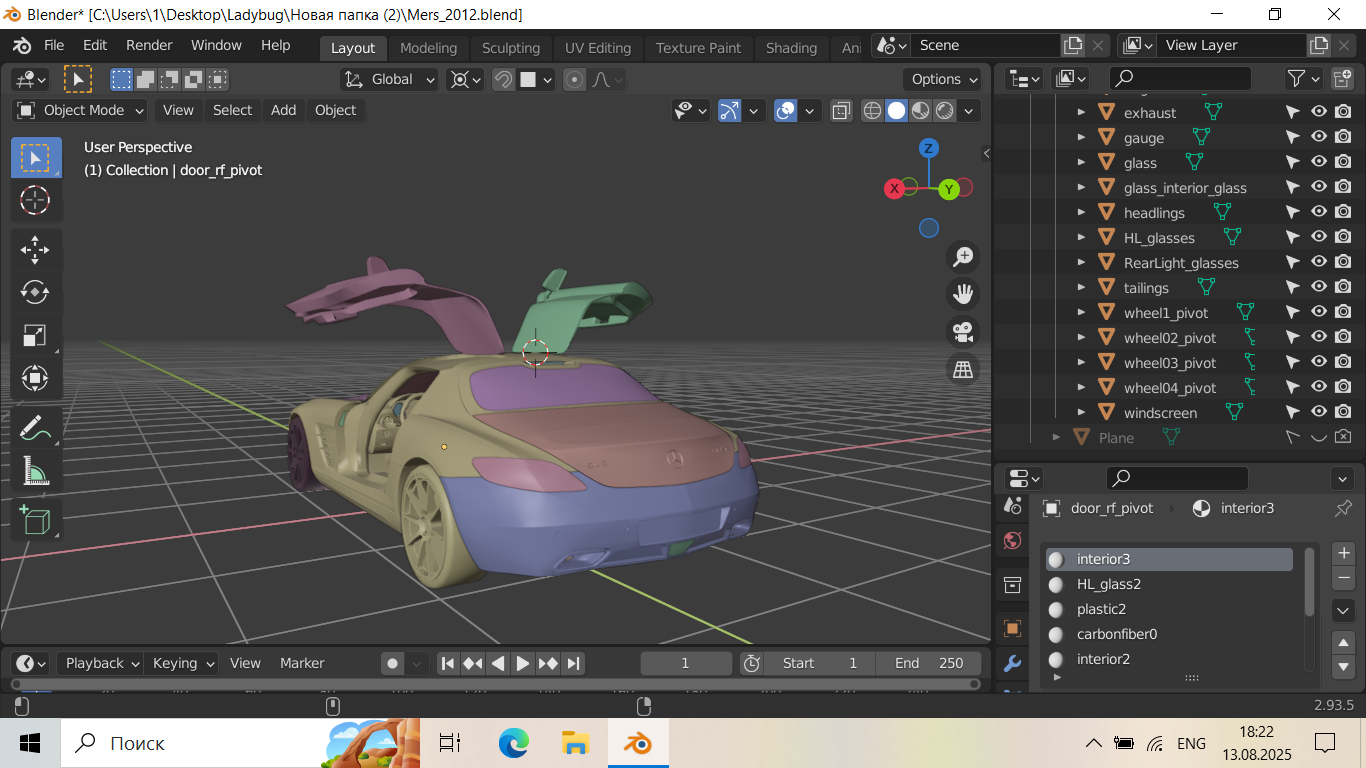
Task: Add a new material slot with plus button
Action: coord(1344,553)
